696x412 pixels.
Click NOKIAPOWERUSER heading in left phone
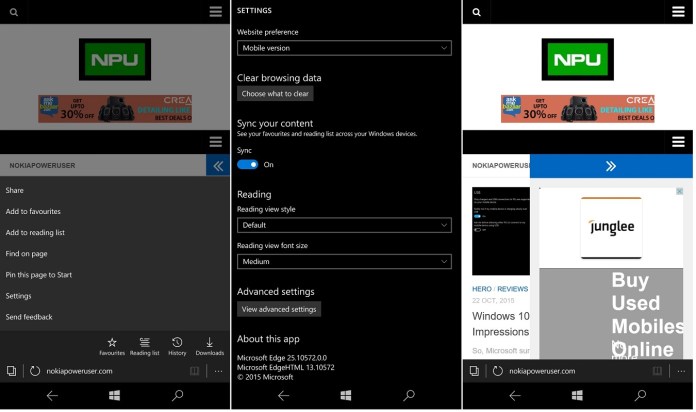[x=42, y=165]
